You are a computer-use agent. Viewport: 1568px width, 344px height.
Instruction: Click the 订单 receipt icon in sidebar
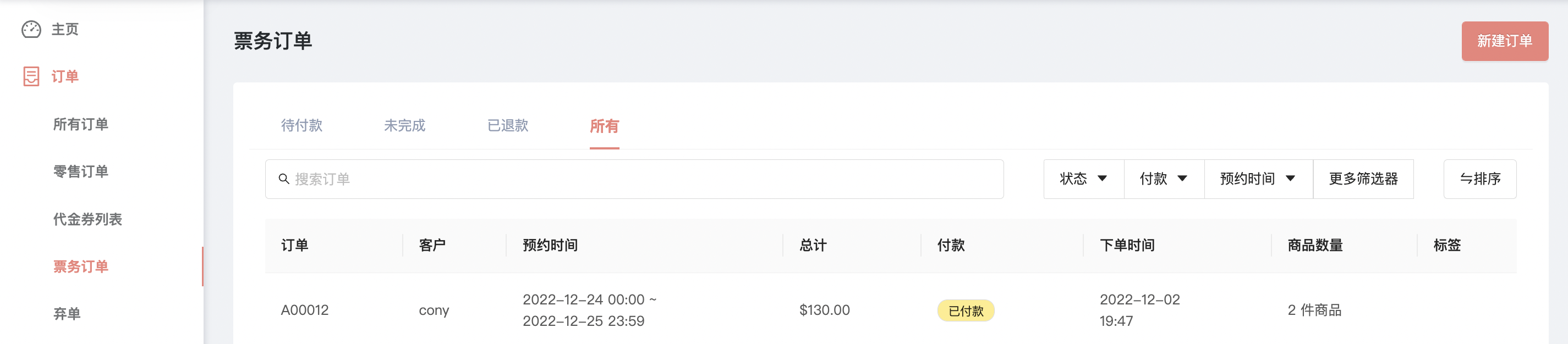(x=31, y=76)
